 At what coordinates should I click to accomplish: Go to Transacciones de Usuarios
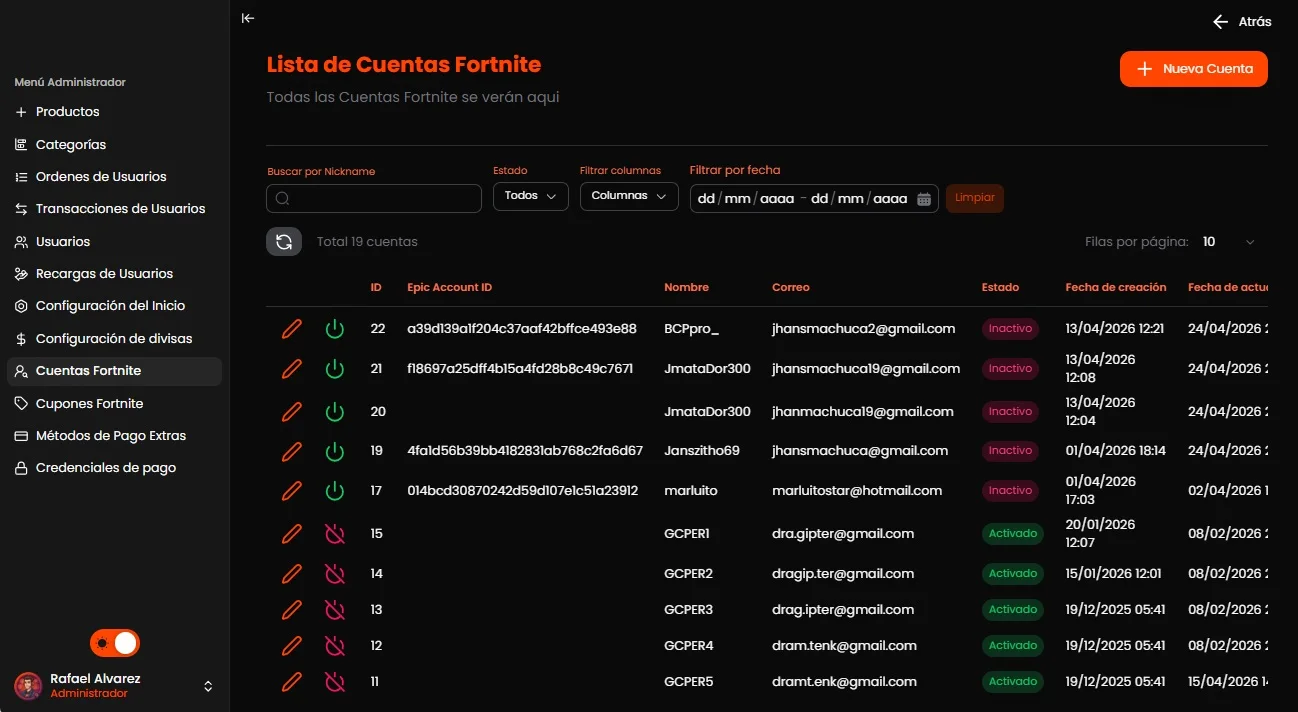[x=114, y=209]
